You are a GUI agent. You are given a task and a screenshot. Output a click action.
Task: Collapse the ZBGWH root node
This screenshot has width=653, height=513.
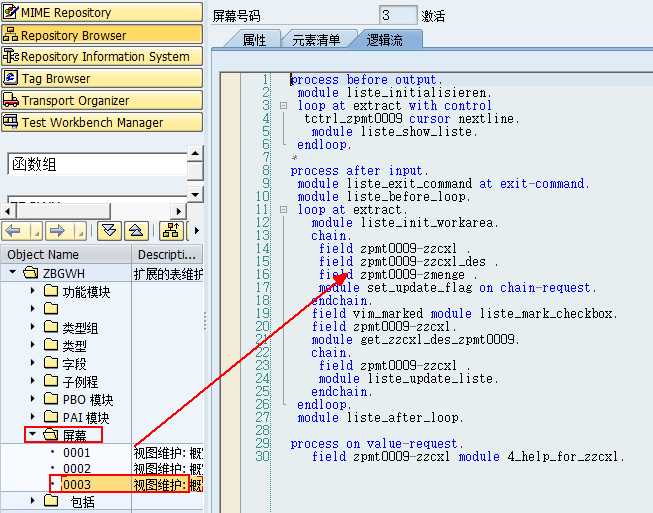pos(12,272)
